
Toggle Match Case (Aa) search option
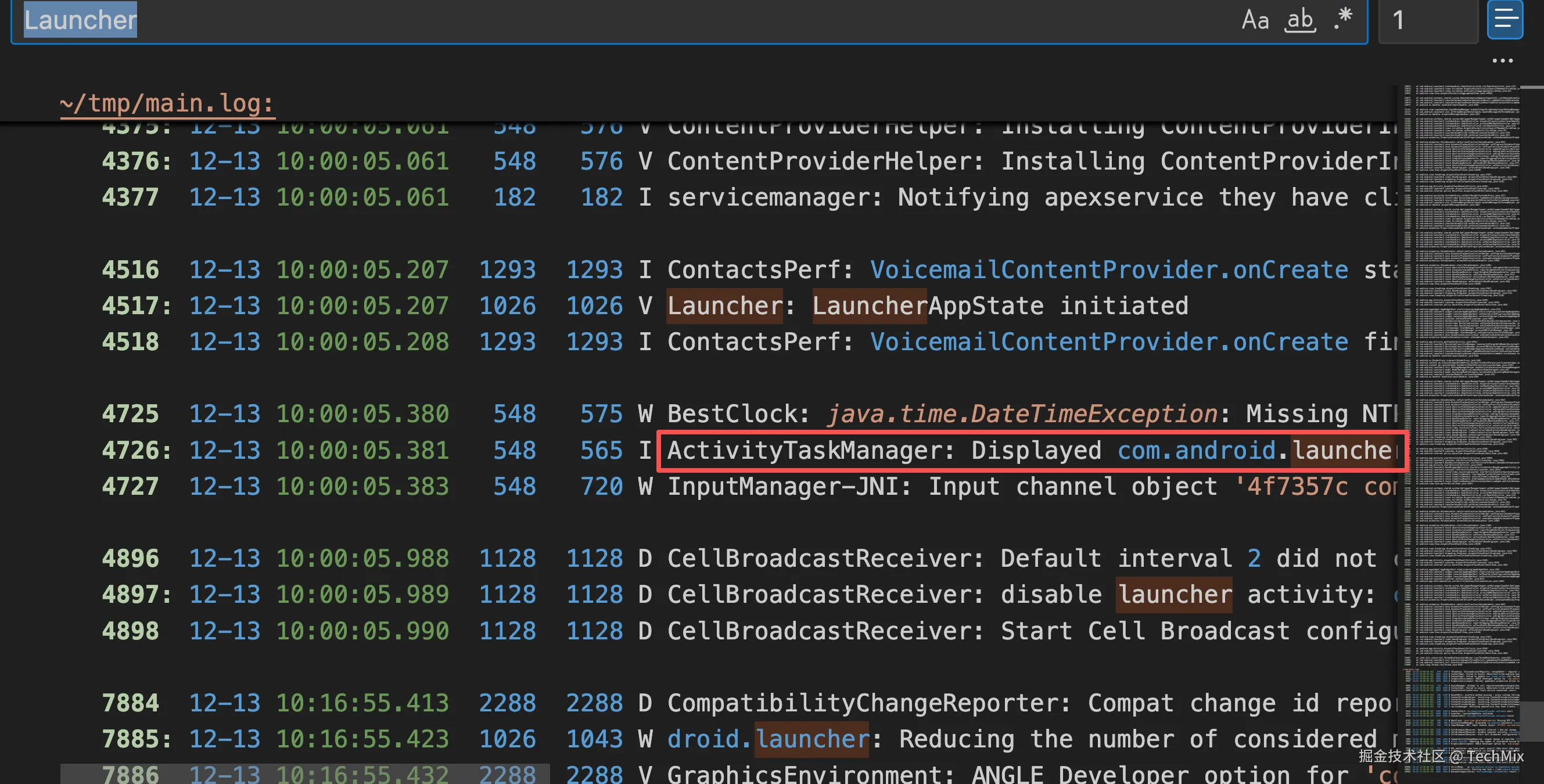click(1255, 20)
